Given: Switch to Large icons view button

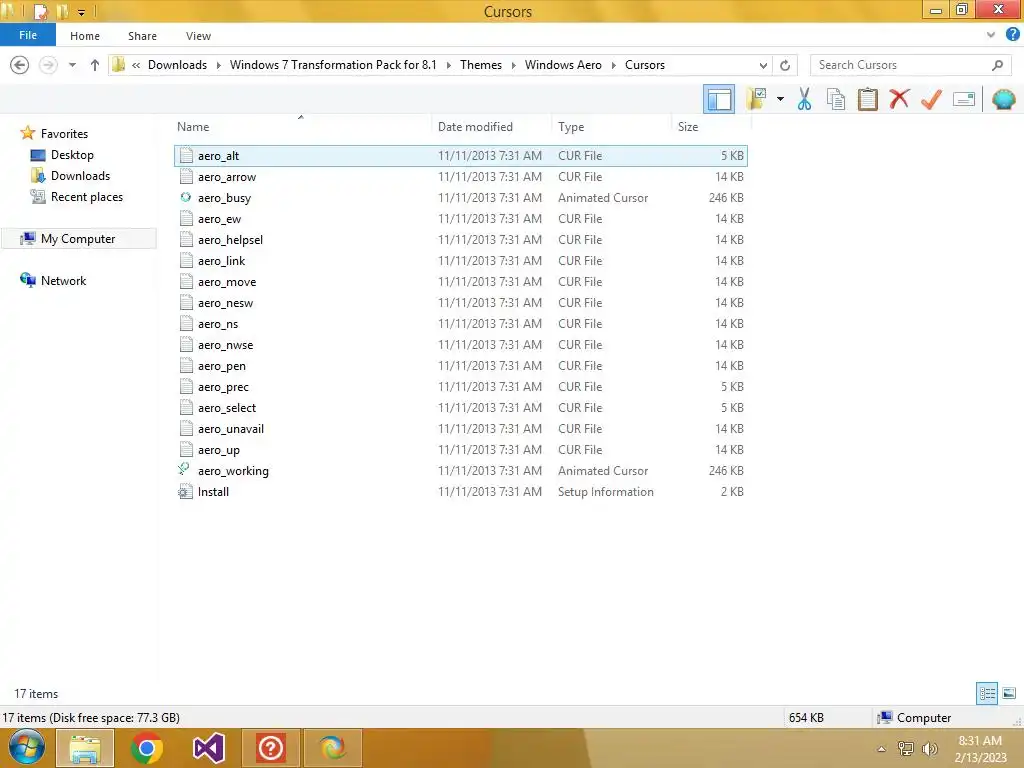Looking at the screenshot, I should (1009, 693).
